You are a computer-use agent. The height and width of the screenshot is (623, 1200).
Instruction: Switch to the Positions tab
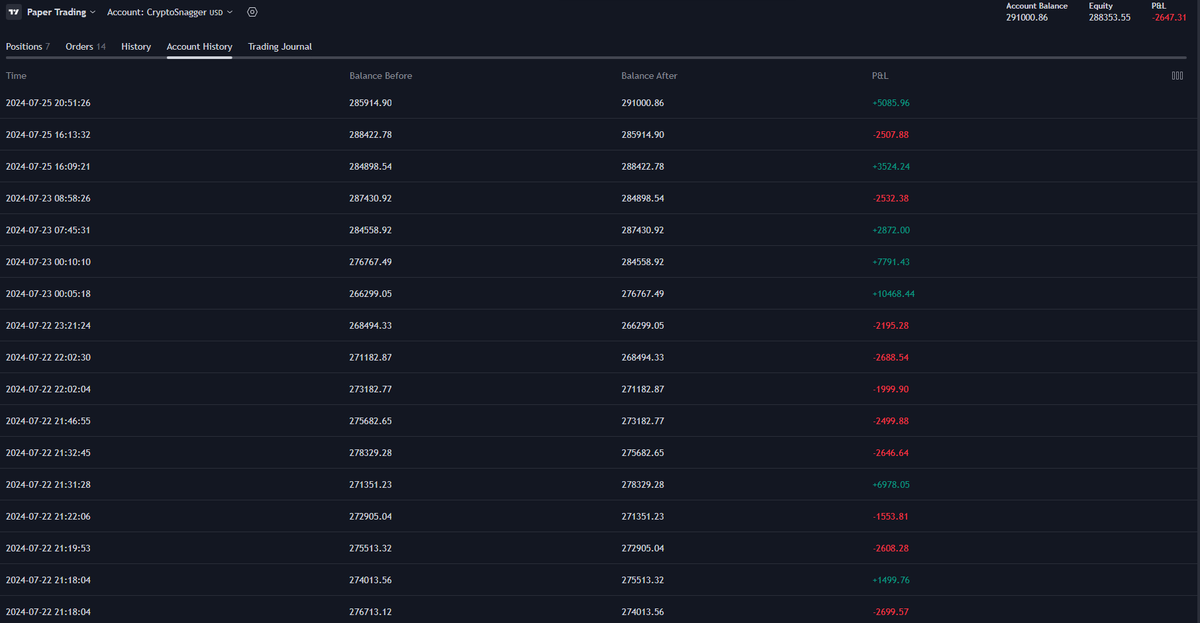(x=27, y=46)
